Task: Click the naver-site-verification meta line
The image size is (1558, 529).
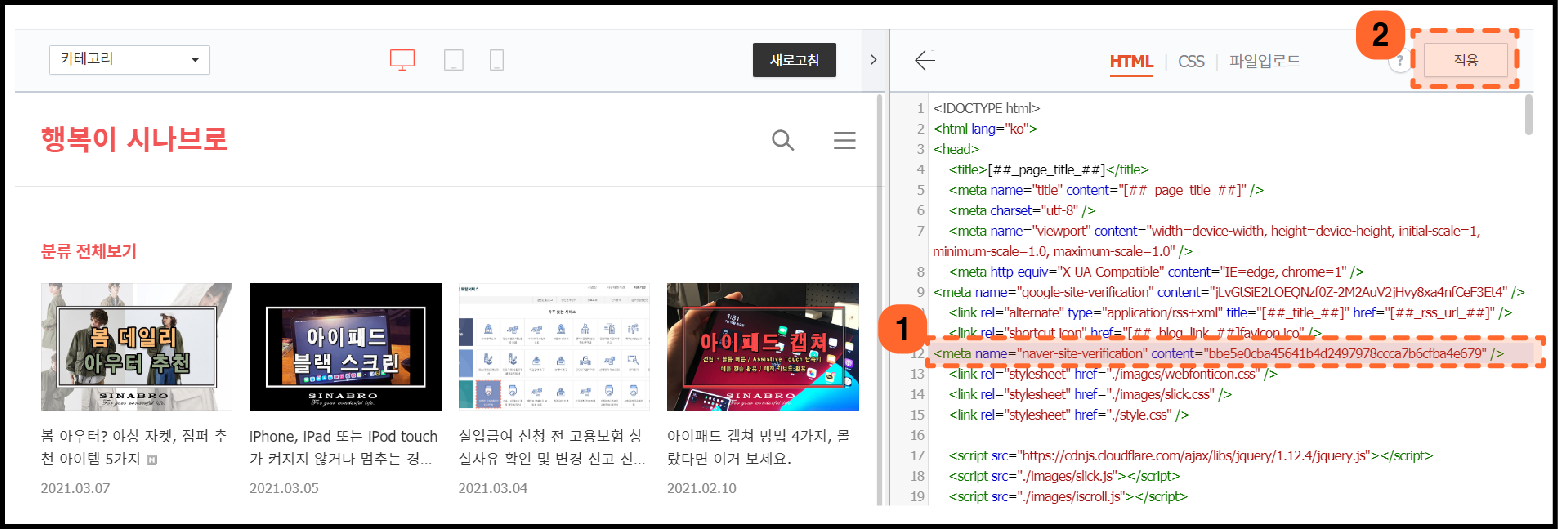Action: [x=1218, y=353]
